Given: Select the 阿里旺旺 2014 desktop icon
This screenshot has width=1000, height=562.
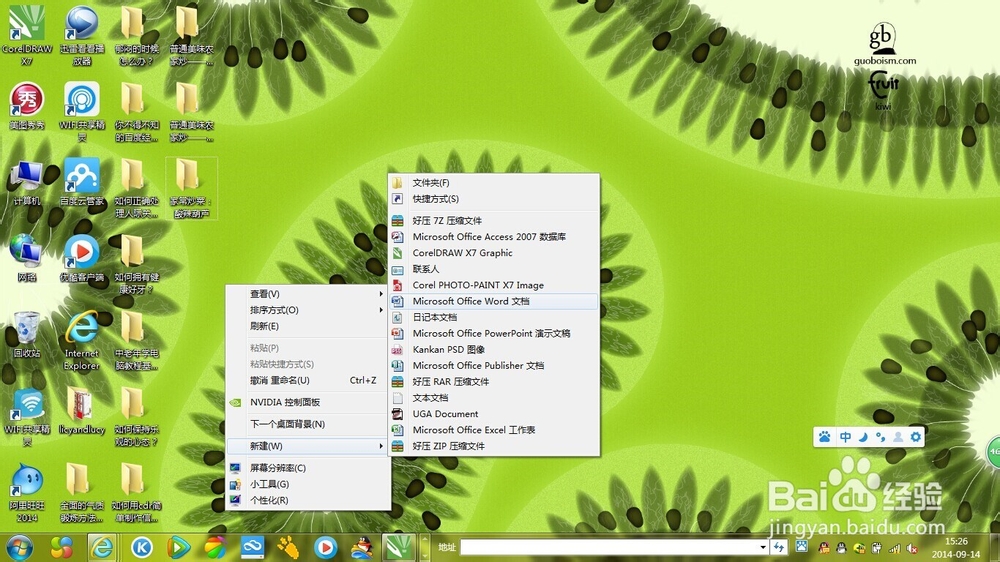Looking at the screenshot, I should [x=27, y=493].
